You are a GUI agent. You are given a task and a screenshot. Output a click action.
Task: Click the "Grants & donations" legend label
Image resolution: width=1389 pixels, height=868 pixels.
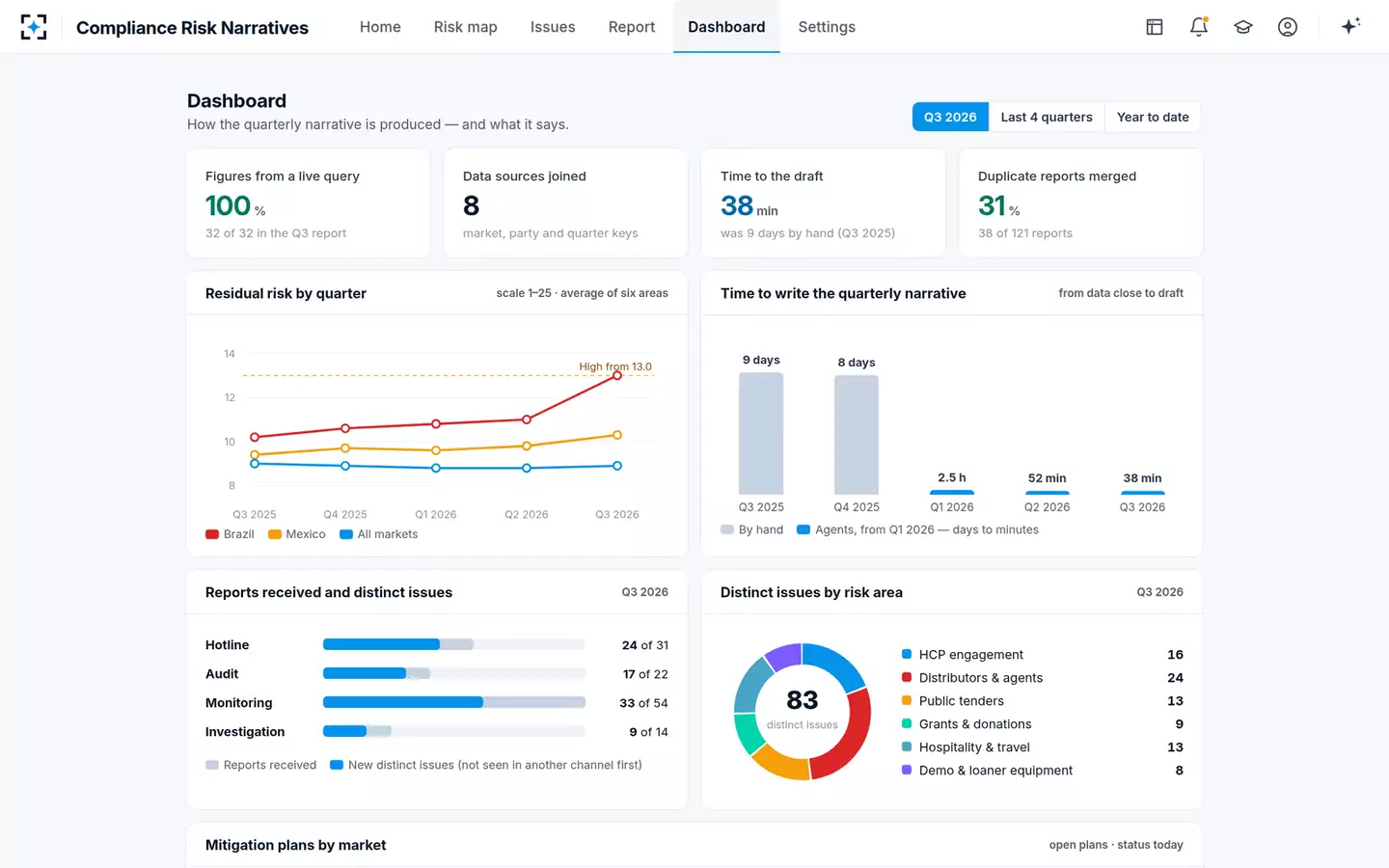point(975,724)
